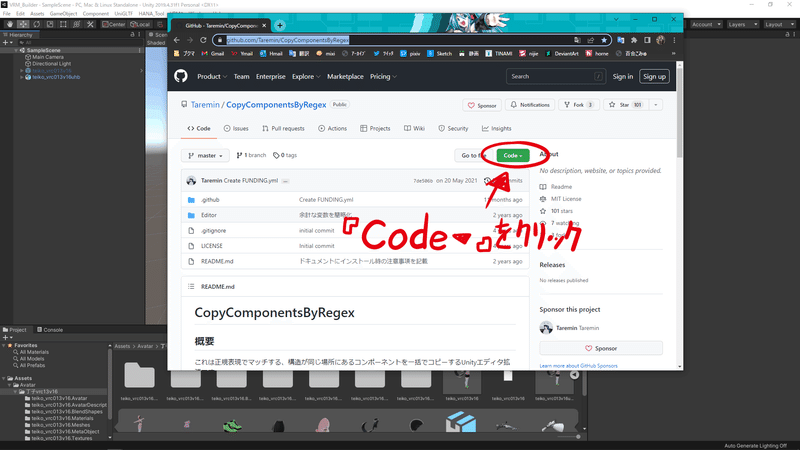
Task: Select the Move tool in Unity toolbar
Action: (x=23, y=24)
